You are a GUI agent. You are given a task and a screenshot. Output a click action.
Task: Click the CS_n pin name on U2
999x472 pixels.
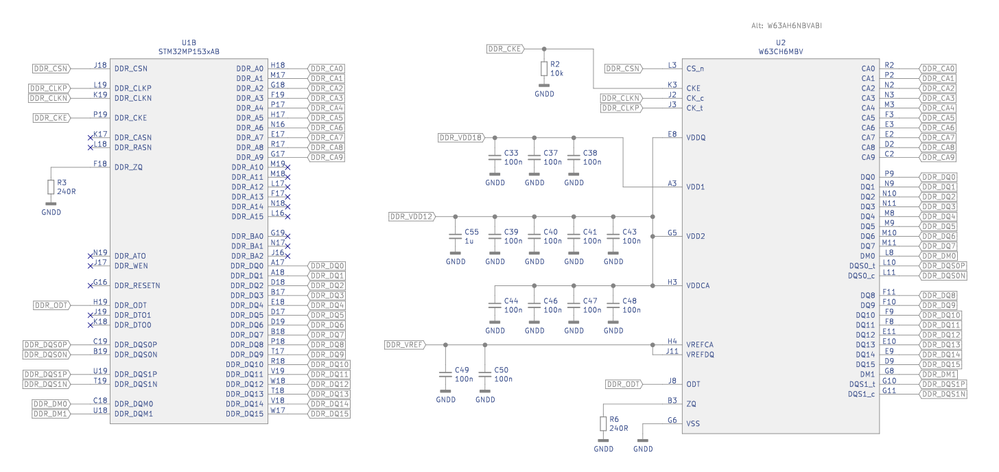coord(695,69)
